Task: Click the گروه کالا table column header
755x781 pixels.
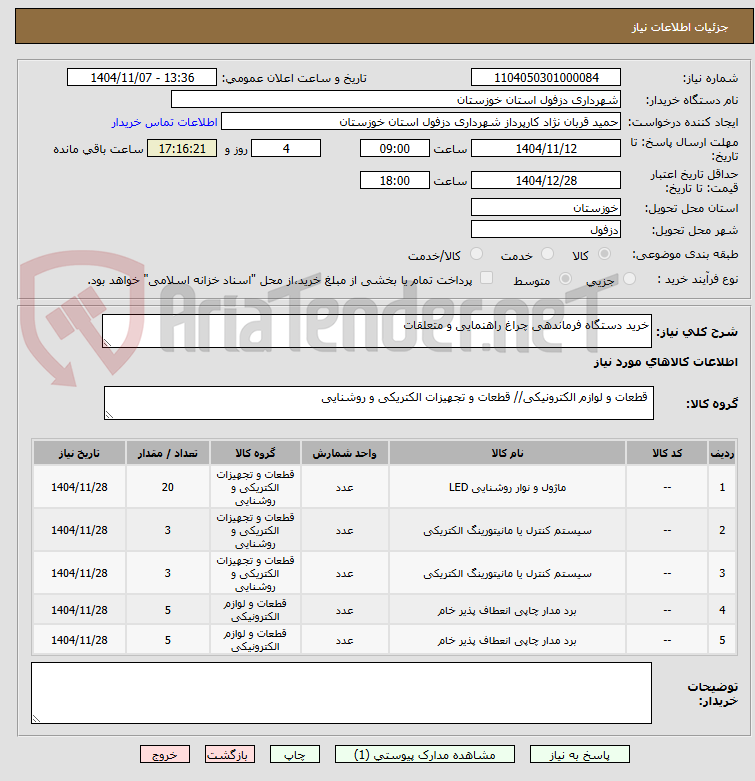Action: [x=255, y=453]
